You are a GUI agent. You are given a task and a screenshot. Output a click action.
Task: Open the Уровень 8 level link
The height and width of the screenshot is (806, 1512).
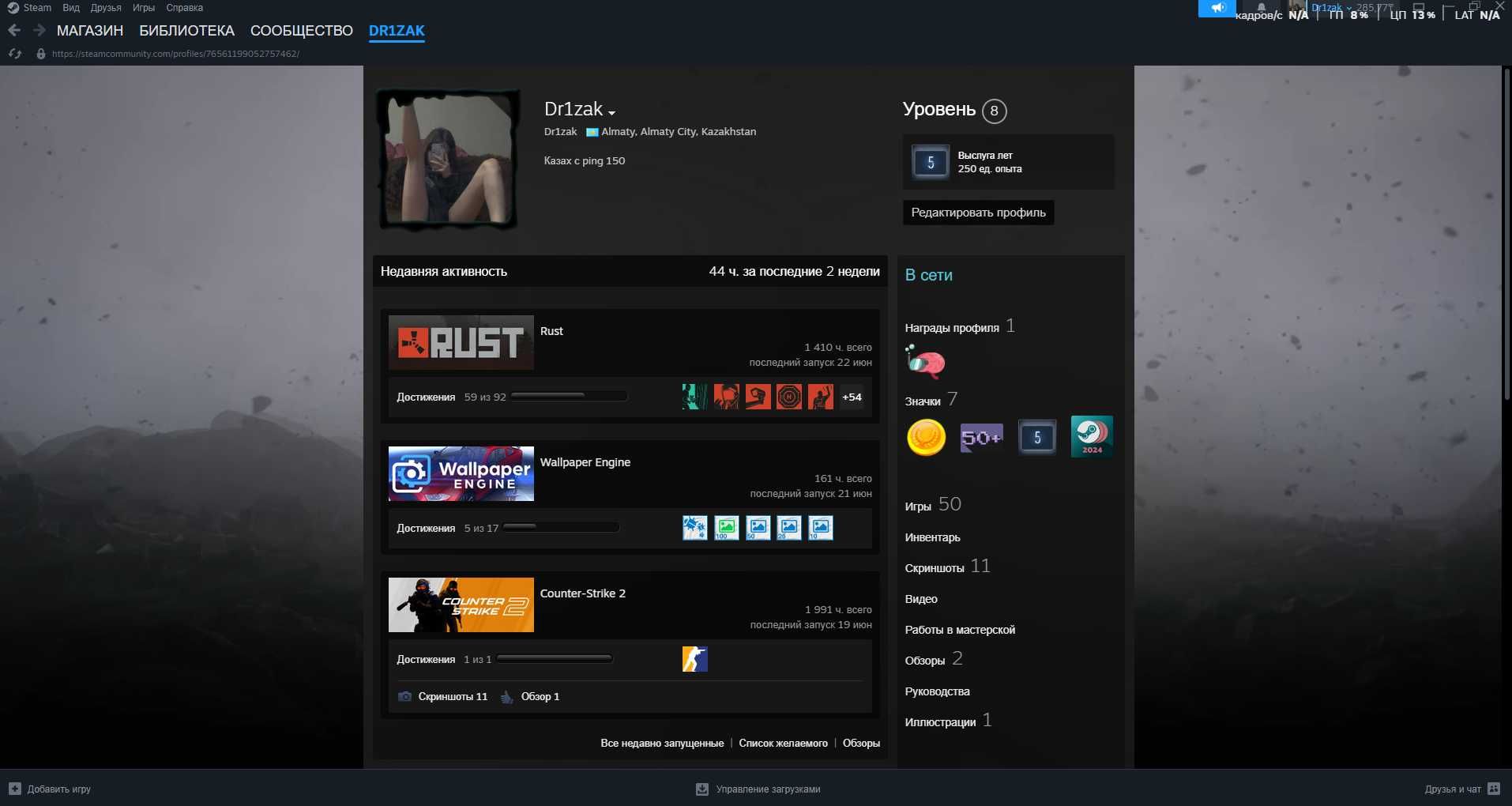954,110
